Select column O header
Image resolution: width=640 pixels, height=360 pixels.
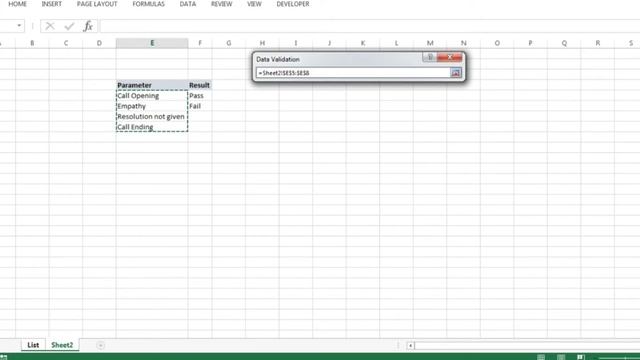point(497,43)
